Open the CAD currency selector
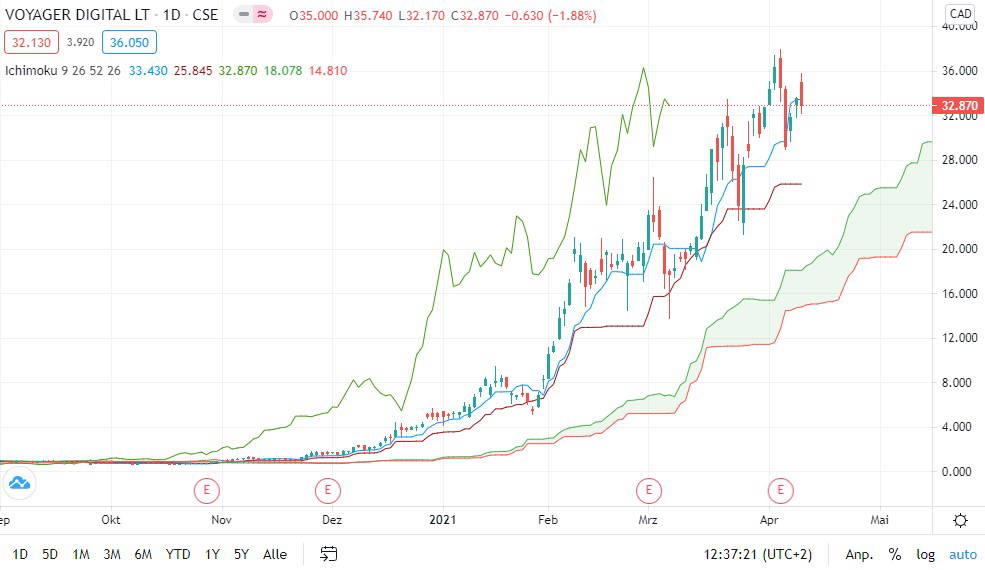The height and width of the screenshot is (570, 985). pyautogui.click(x=961, y=13)
